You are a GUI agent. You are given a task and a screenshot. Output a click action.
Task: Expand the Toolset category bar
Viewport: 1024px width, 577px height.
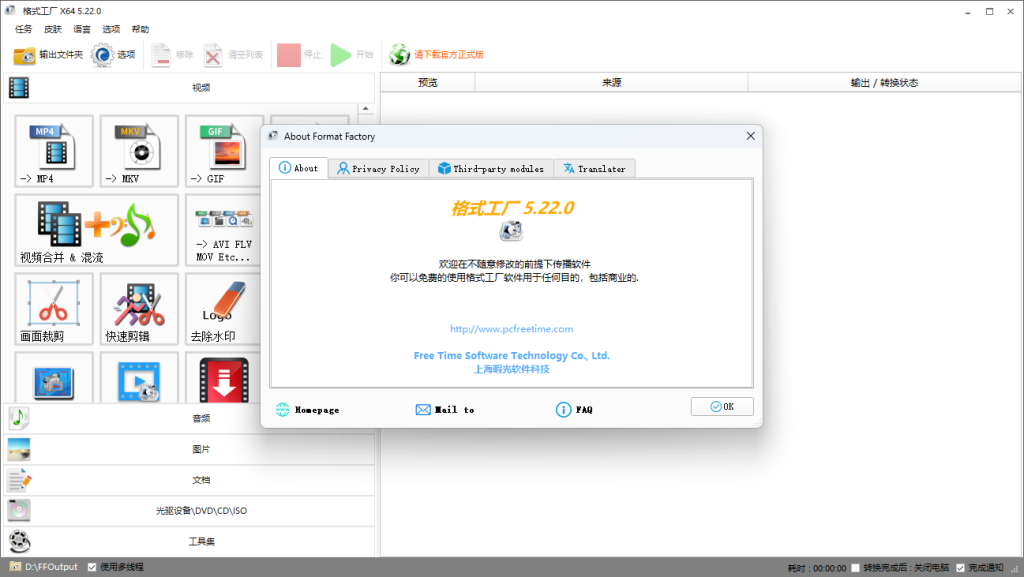[189, 541]
